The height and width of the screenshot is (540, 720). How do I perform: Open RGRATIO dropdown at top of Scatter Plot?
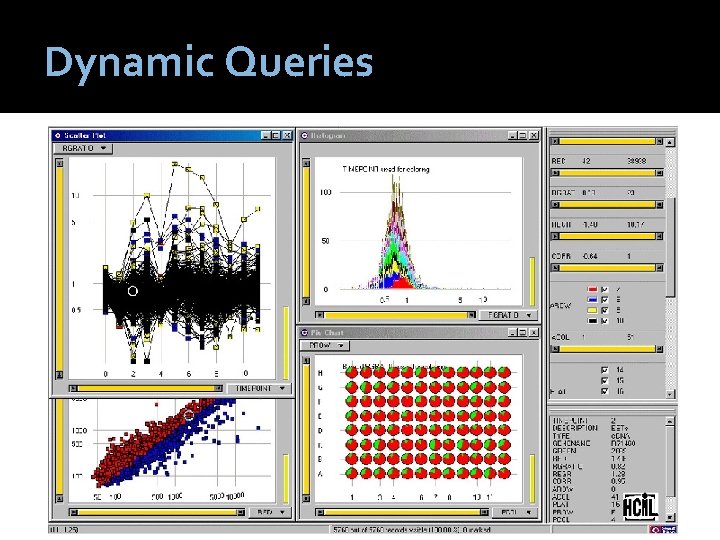click(x=83, y=148)
